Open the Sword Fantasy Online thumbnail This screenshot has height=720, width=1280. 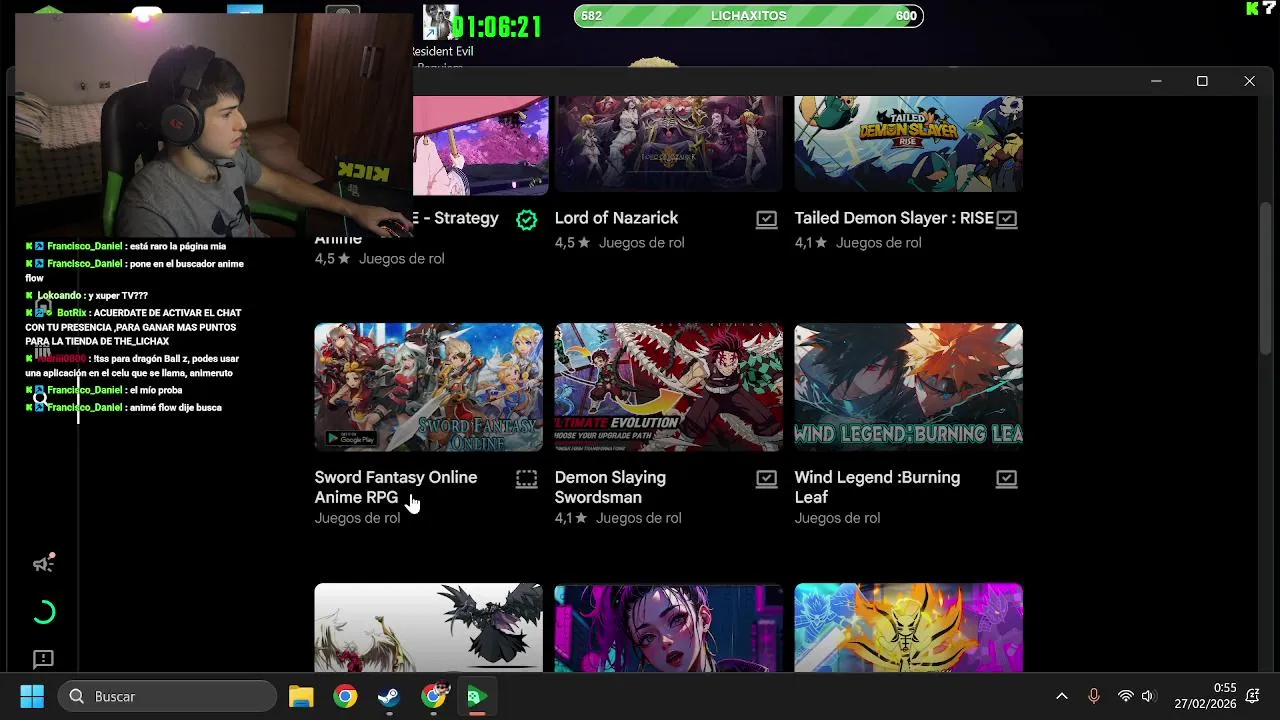click(x=429, y=387)
